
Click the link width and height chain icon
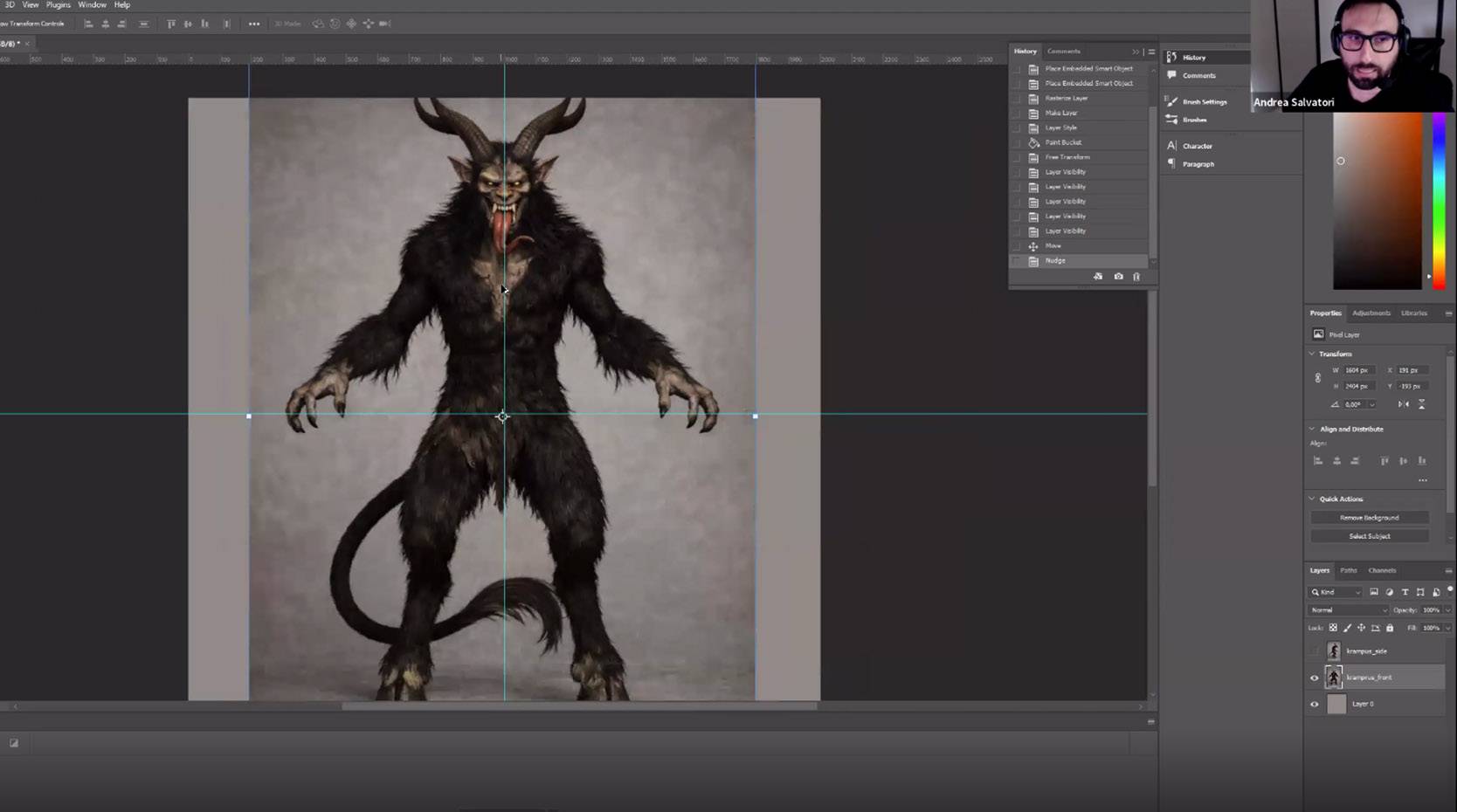click(1318, 378)
